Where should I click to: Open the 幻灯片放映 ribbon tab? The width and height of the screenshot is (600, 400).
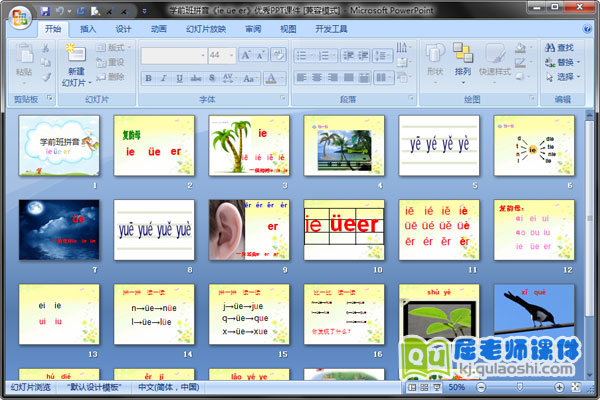pos(206,29)
